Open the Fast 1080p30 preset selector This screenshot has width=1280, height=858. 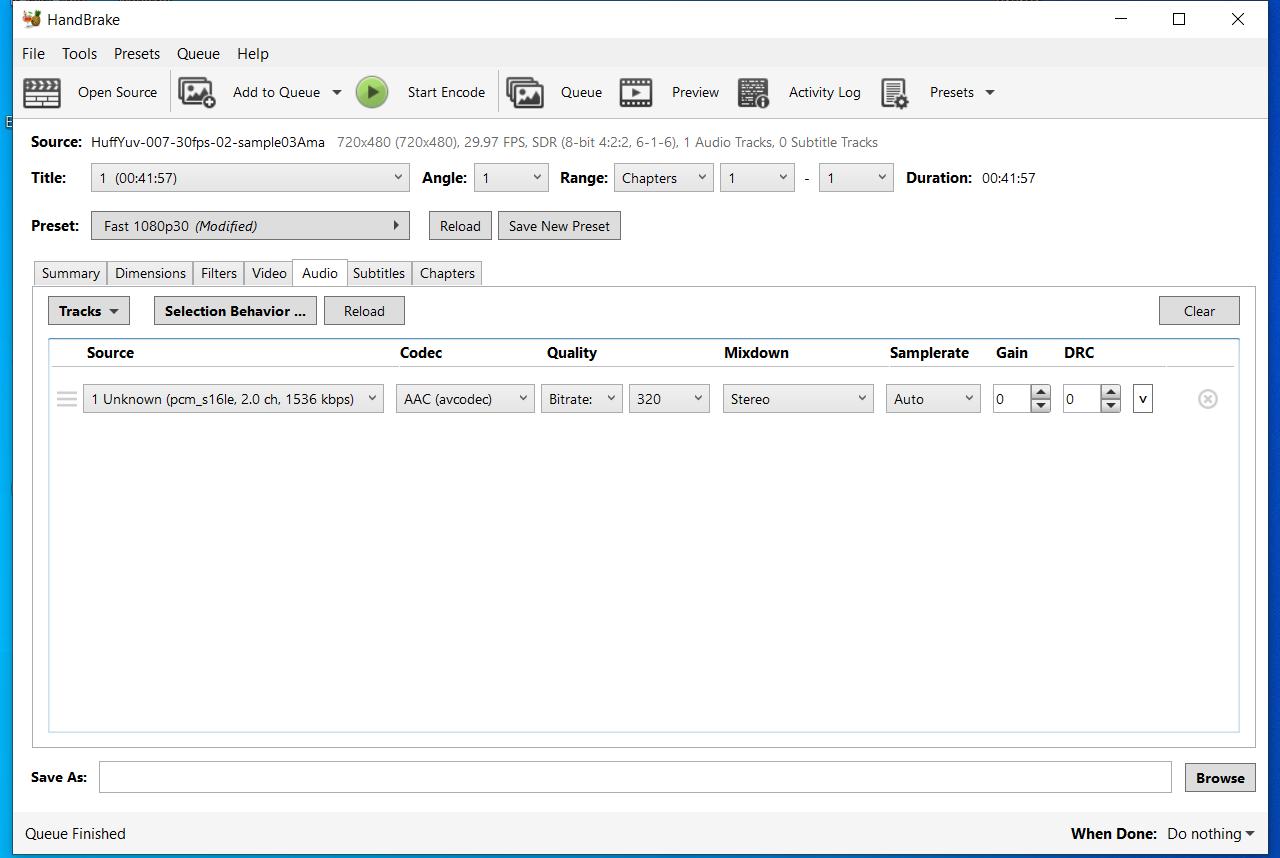250,226
